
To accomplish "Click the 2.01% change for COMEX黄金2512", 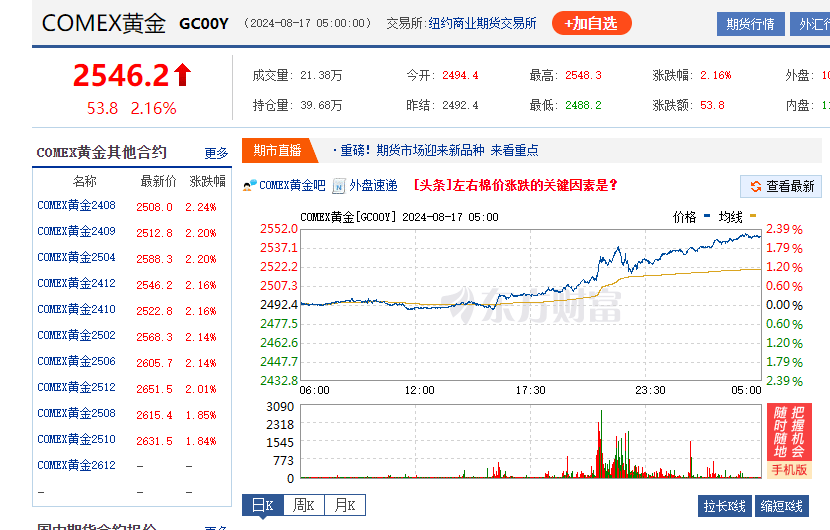I will [x=201, y=389].
